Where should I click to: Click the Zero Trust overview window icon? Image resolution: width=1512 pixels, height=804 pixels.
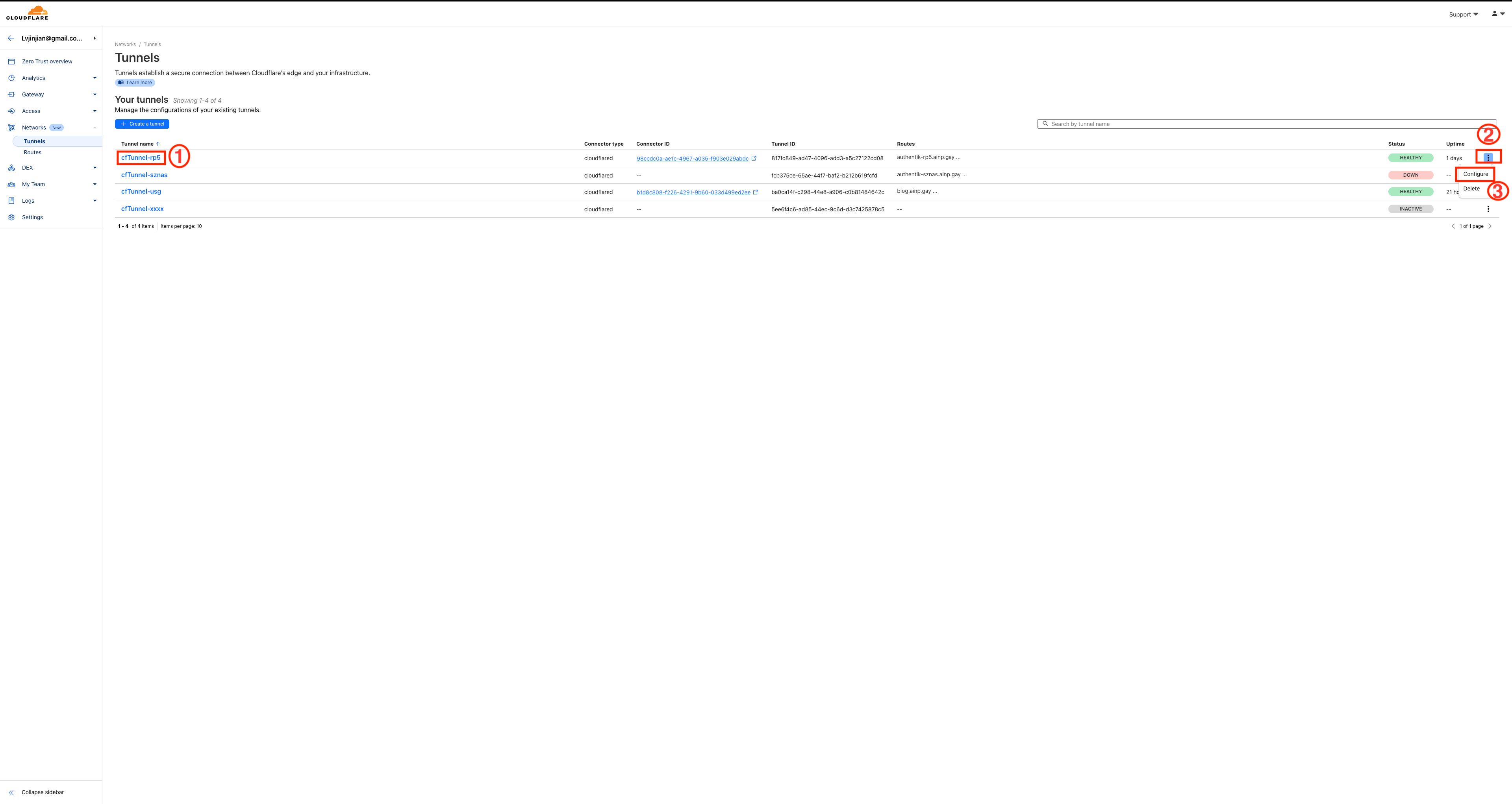(11, 61)
